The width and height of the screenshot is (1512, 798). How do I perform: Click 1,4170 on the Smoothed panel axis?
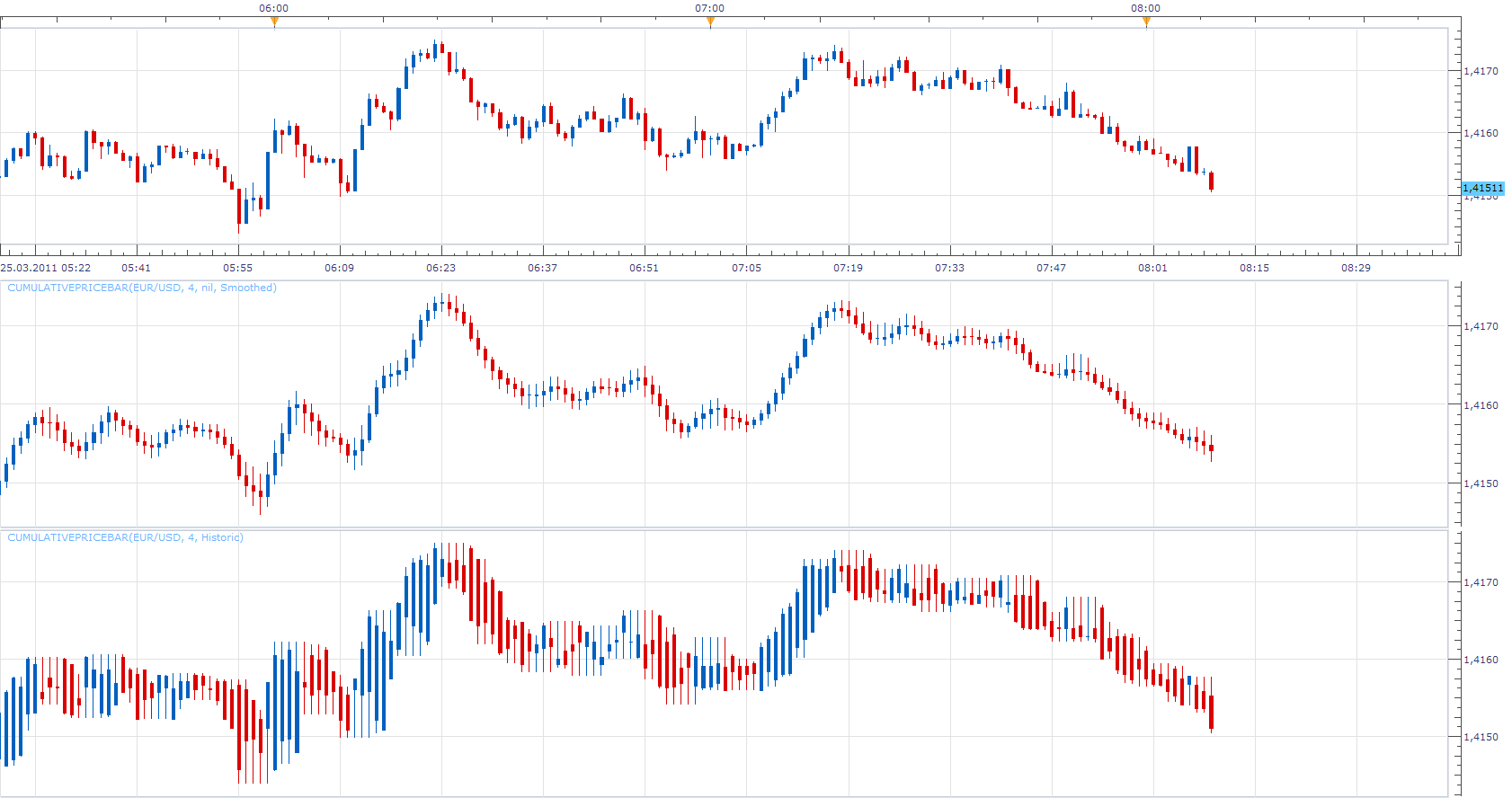(x=1481, y=326)
